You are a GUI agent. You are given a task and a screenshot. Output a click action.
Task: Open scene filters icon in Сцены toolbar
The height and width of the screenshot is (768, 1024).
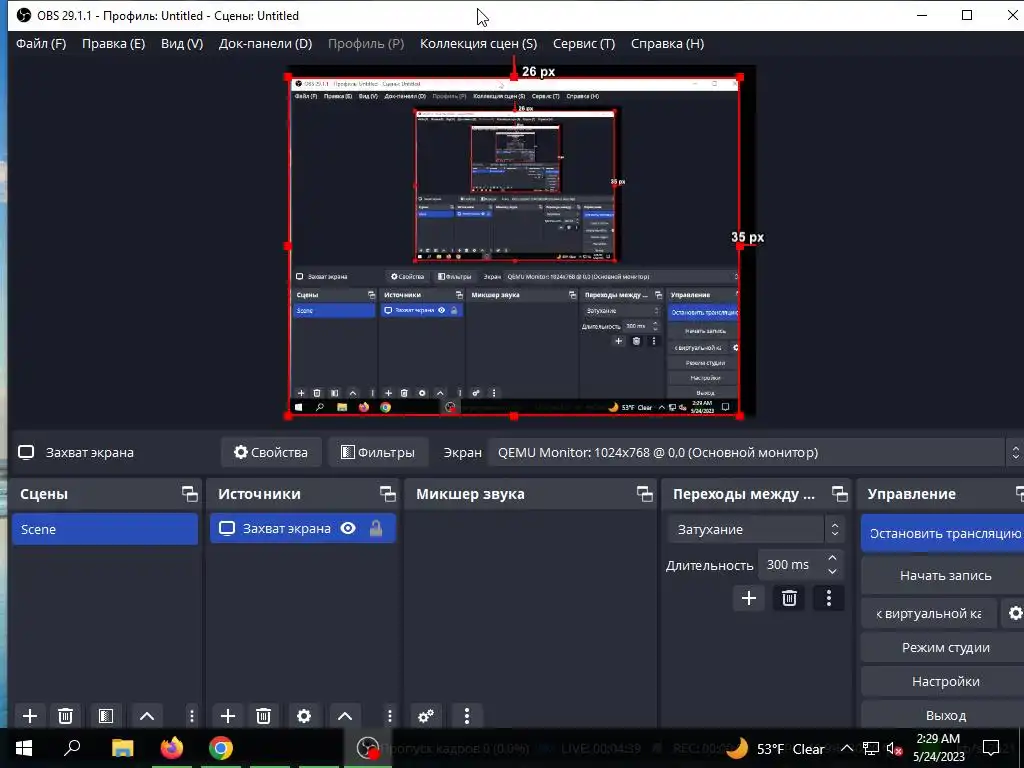coord(106,716)
